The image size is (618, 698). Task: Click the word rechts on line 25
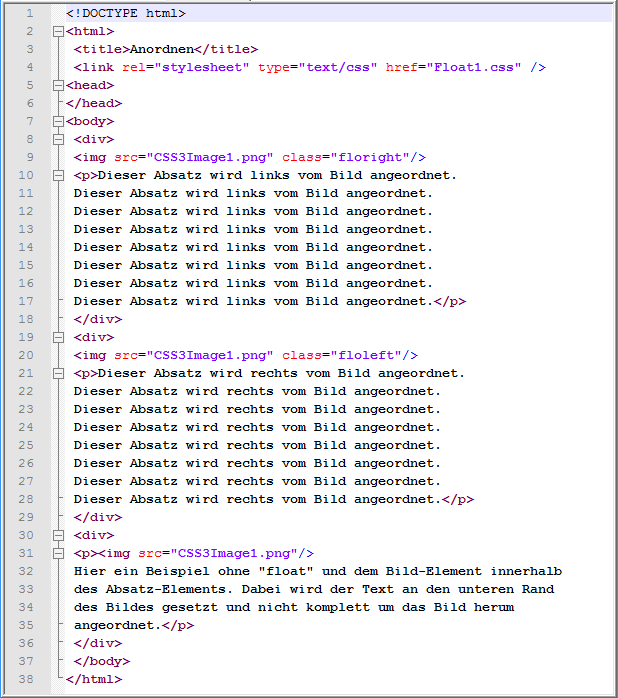[250, 445]
